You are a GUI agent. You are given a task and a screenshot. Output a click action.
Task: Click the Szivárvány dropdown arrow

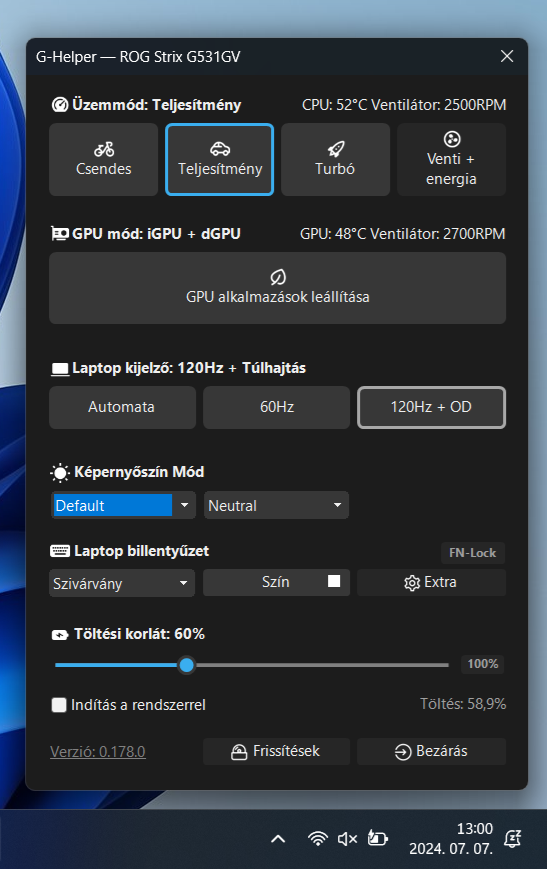pos(183,584)
